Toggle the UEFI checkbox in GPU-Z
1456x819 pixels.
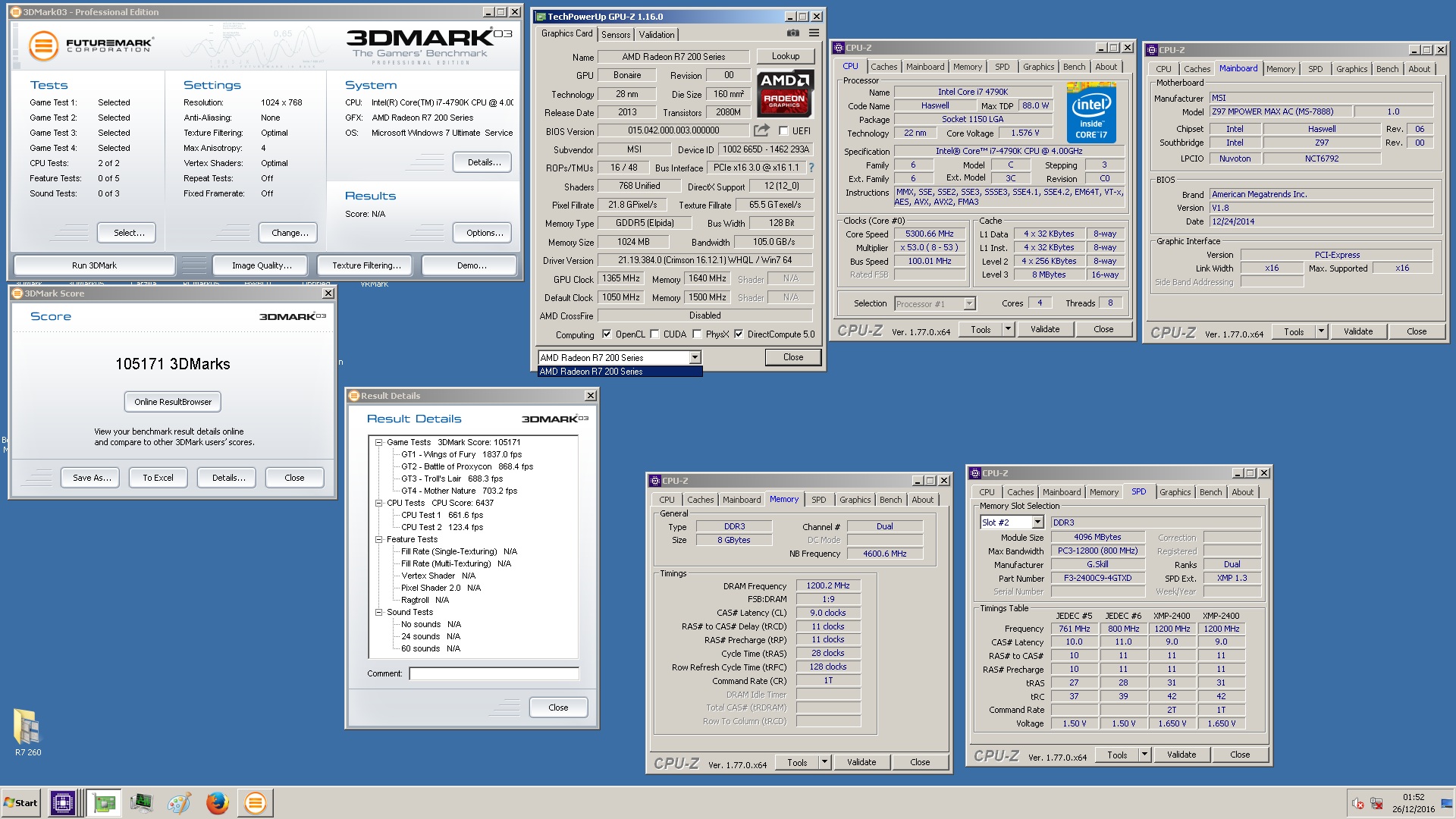[783, 130]
